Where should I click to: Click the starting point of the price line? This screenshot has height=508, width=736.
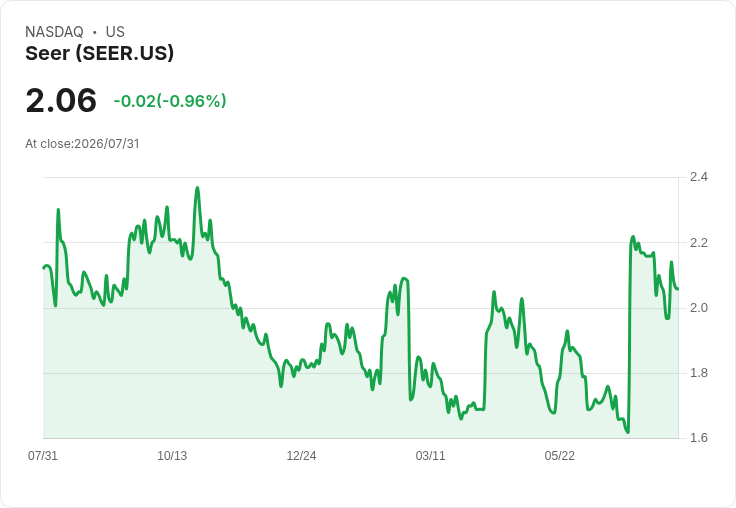coord(44,268)
